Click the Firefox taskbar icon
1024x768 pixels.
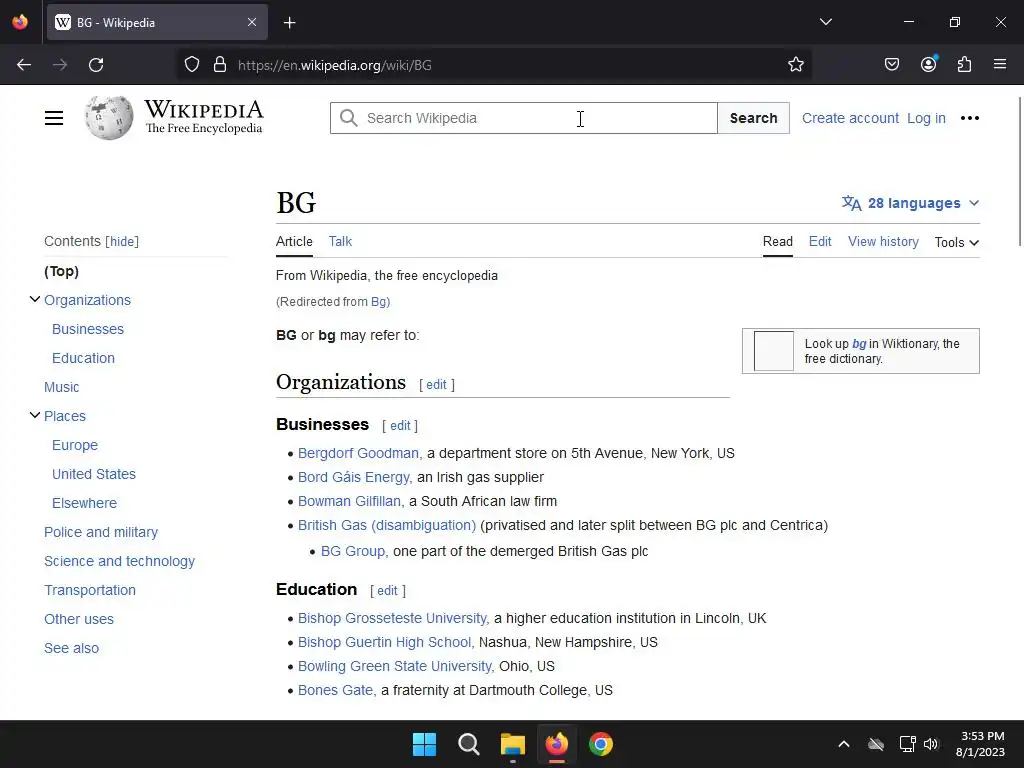tap(556, 744)
